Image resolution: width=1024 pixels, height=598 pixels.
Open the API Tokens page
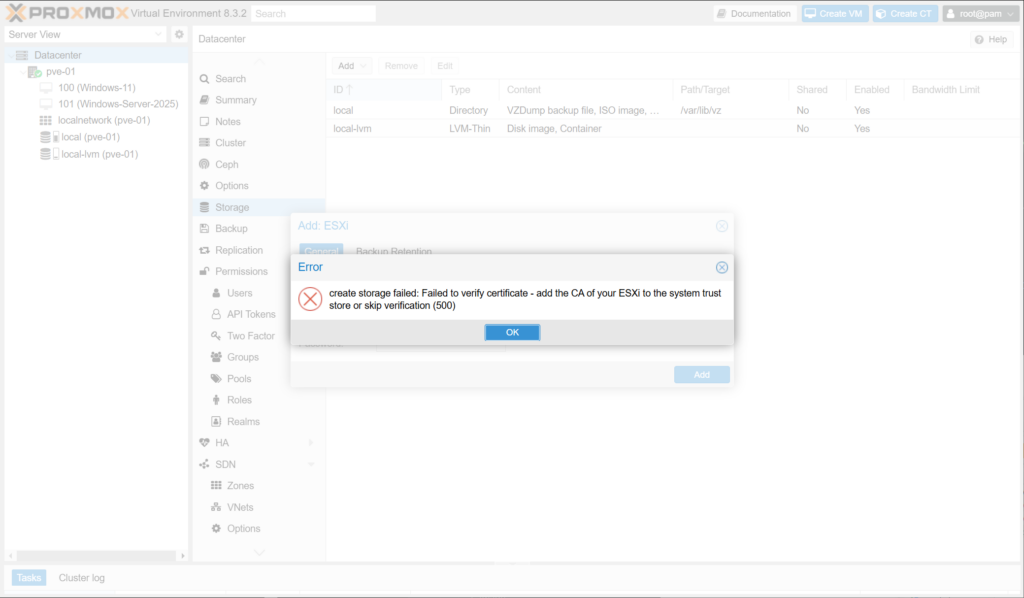[x=251, y=314]
